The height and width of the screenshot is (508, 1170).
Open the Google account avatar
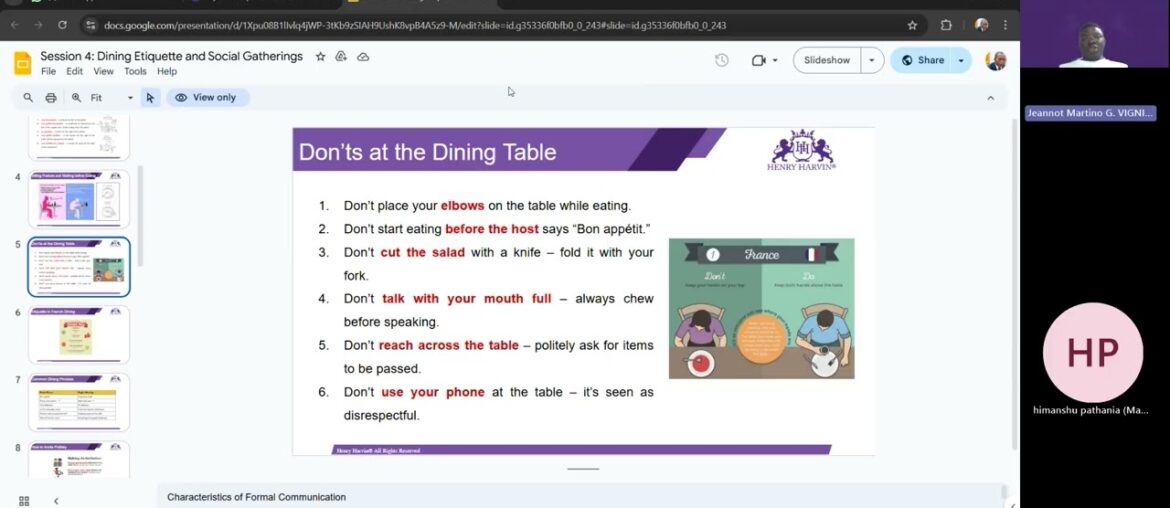(x=995, y=60)
